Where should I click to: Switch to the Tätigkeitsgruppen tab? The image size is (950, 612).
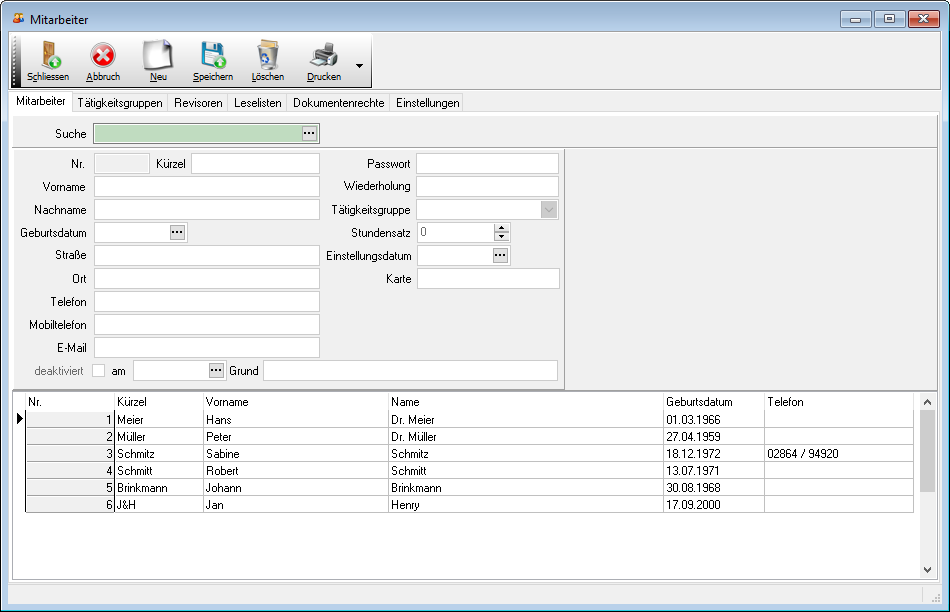[119, 103]
